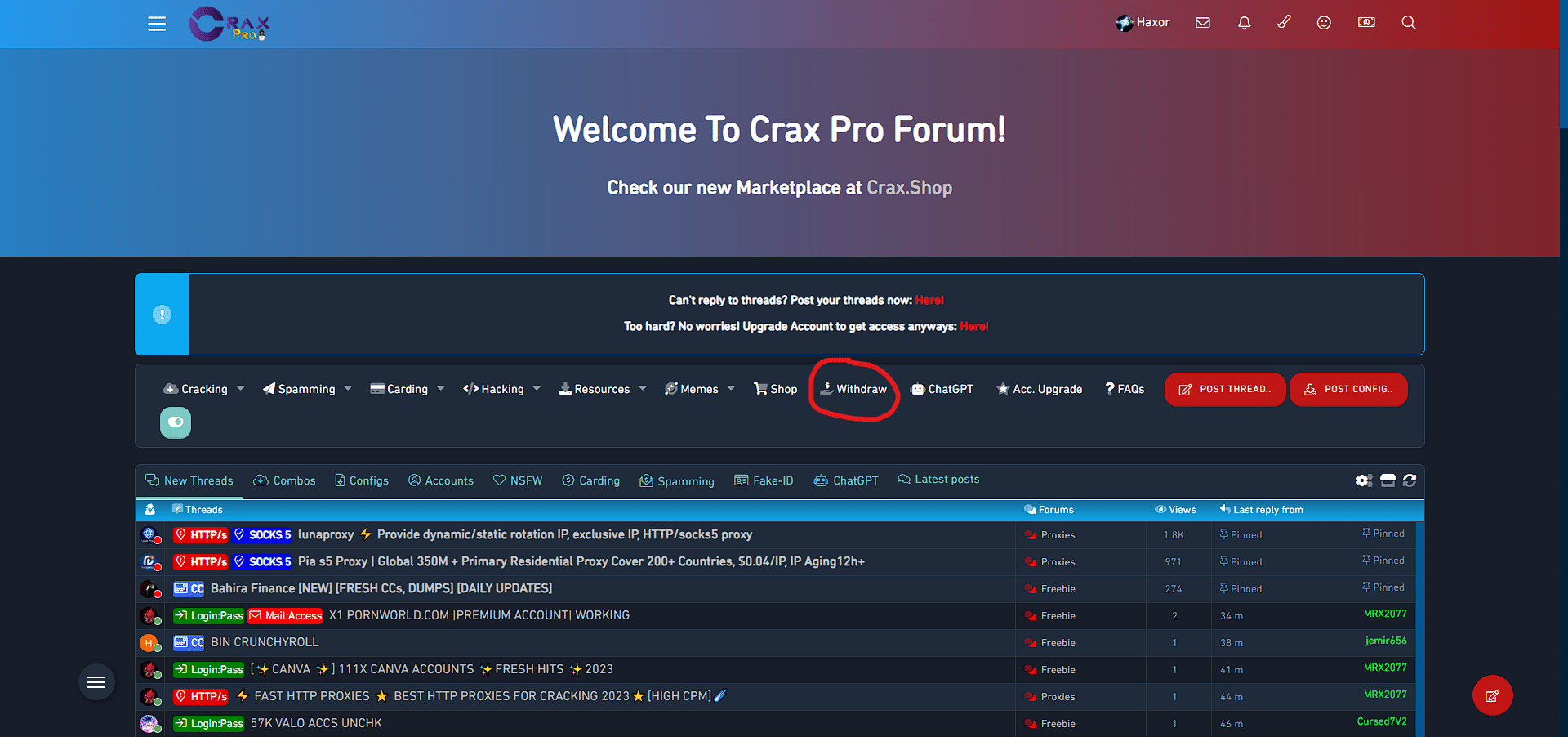Click the settings gears icon above the thread list
Viewport: 1568px width, 737px height.
pos(1364,480)
